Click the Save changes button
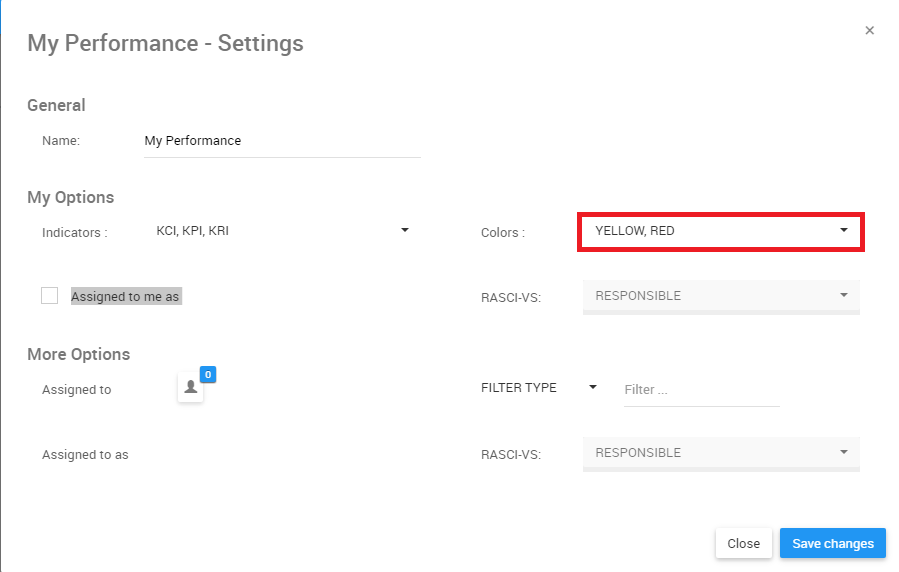Image resolution: width=899 pixels, height=572 pixels. tap(832, 544)
